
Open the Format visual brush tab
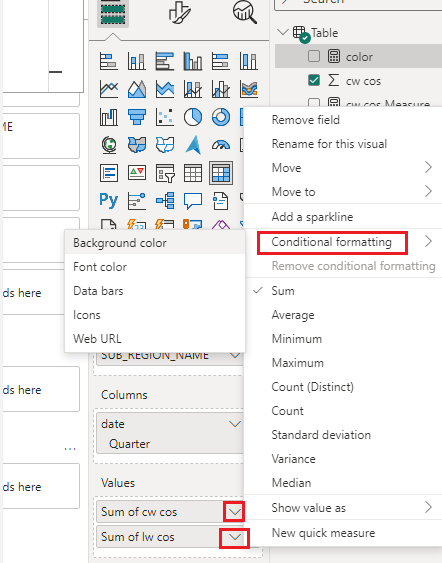(x=179, y=13)
